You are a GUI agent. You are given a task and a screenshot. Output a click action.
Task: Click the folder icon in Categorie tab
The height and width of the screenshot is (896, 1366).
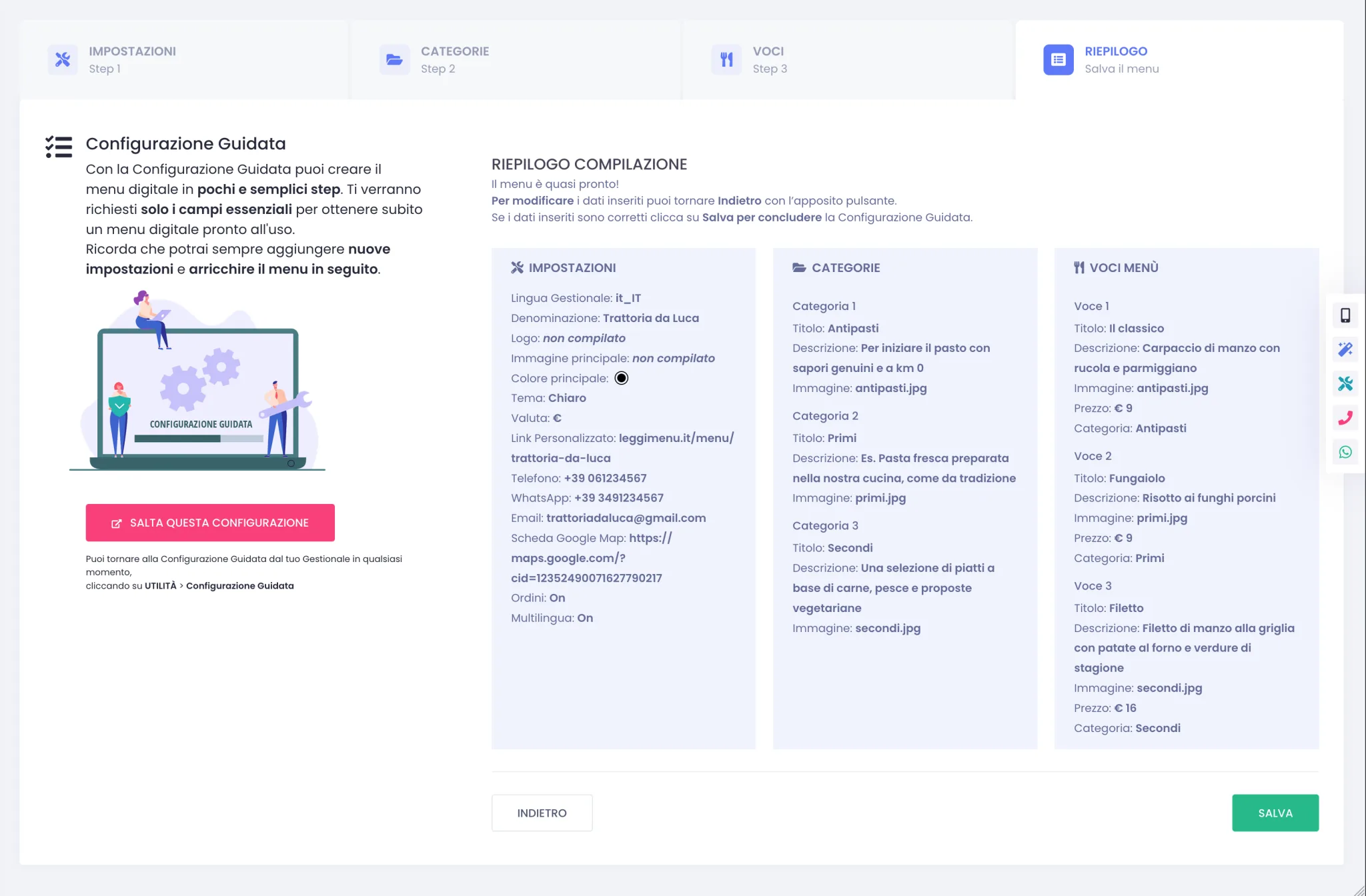coord(394,60)
